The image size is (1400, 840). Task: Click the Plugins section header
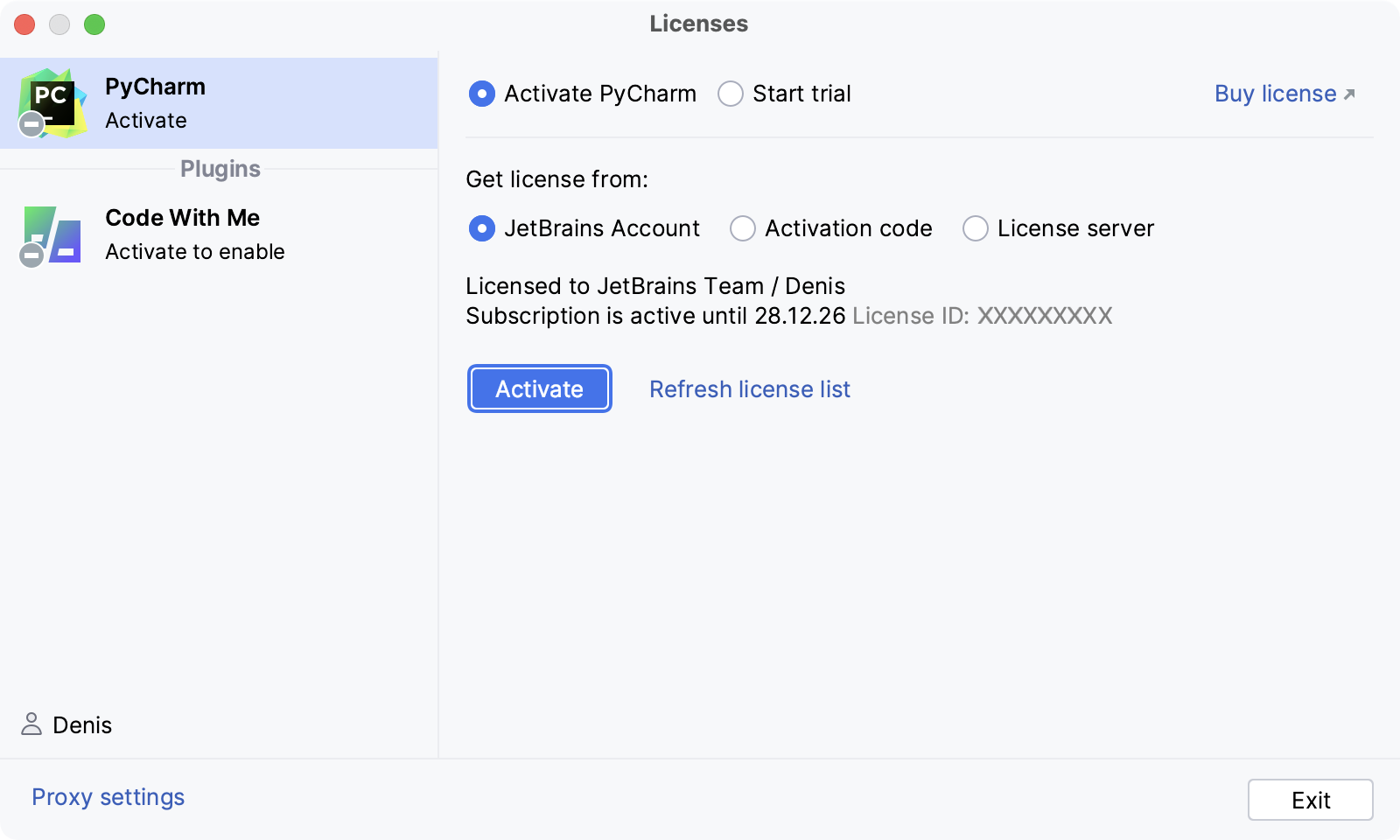[x=220, y=169]
